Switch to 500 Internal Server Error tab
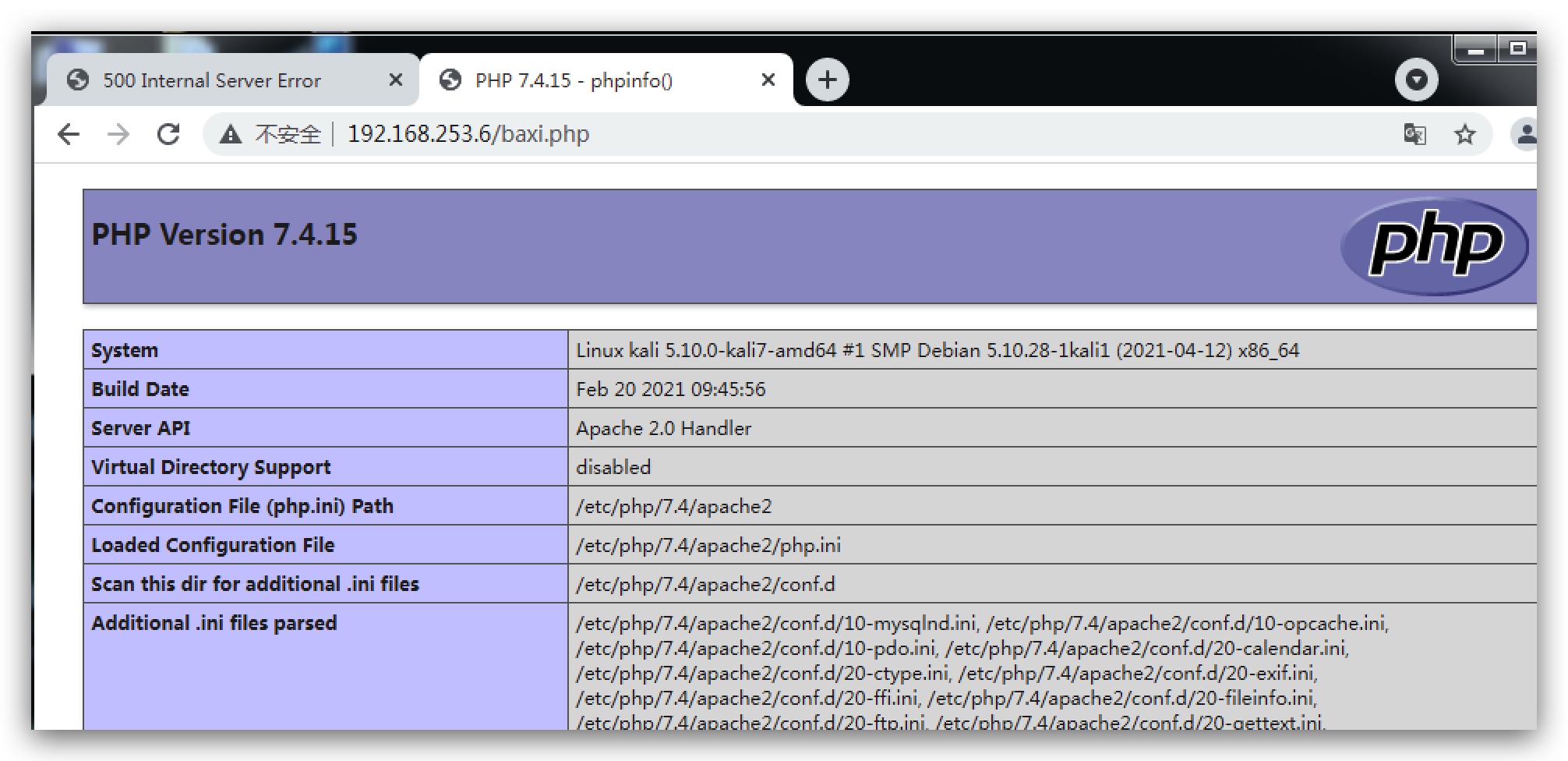 233,80
